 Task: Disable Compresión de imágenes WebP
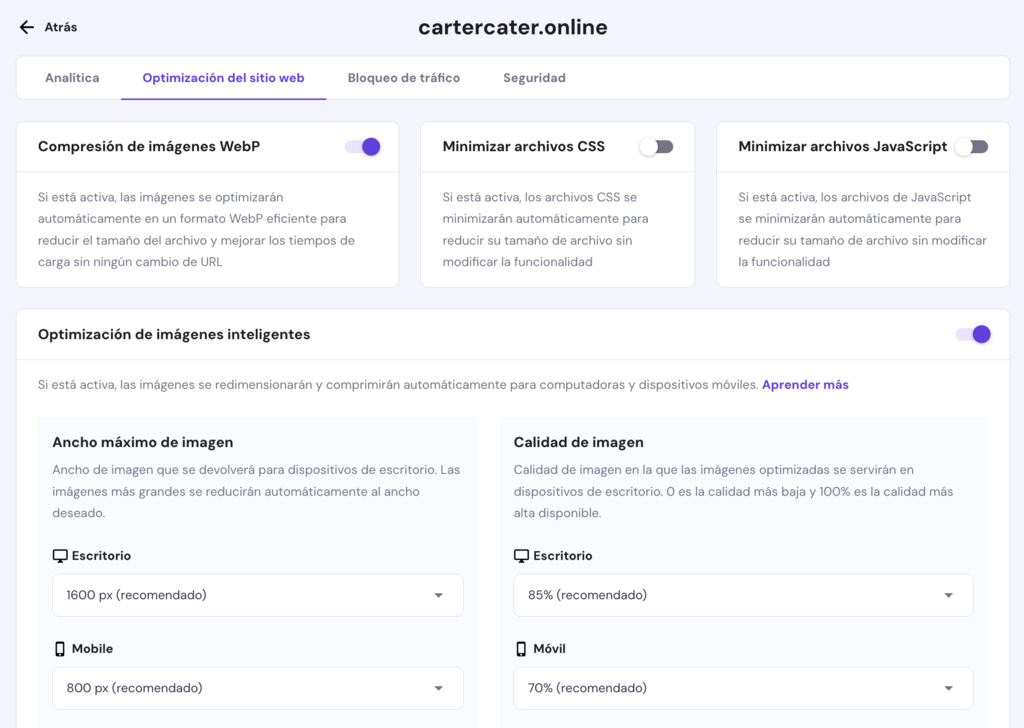[x=362, y=145]
